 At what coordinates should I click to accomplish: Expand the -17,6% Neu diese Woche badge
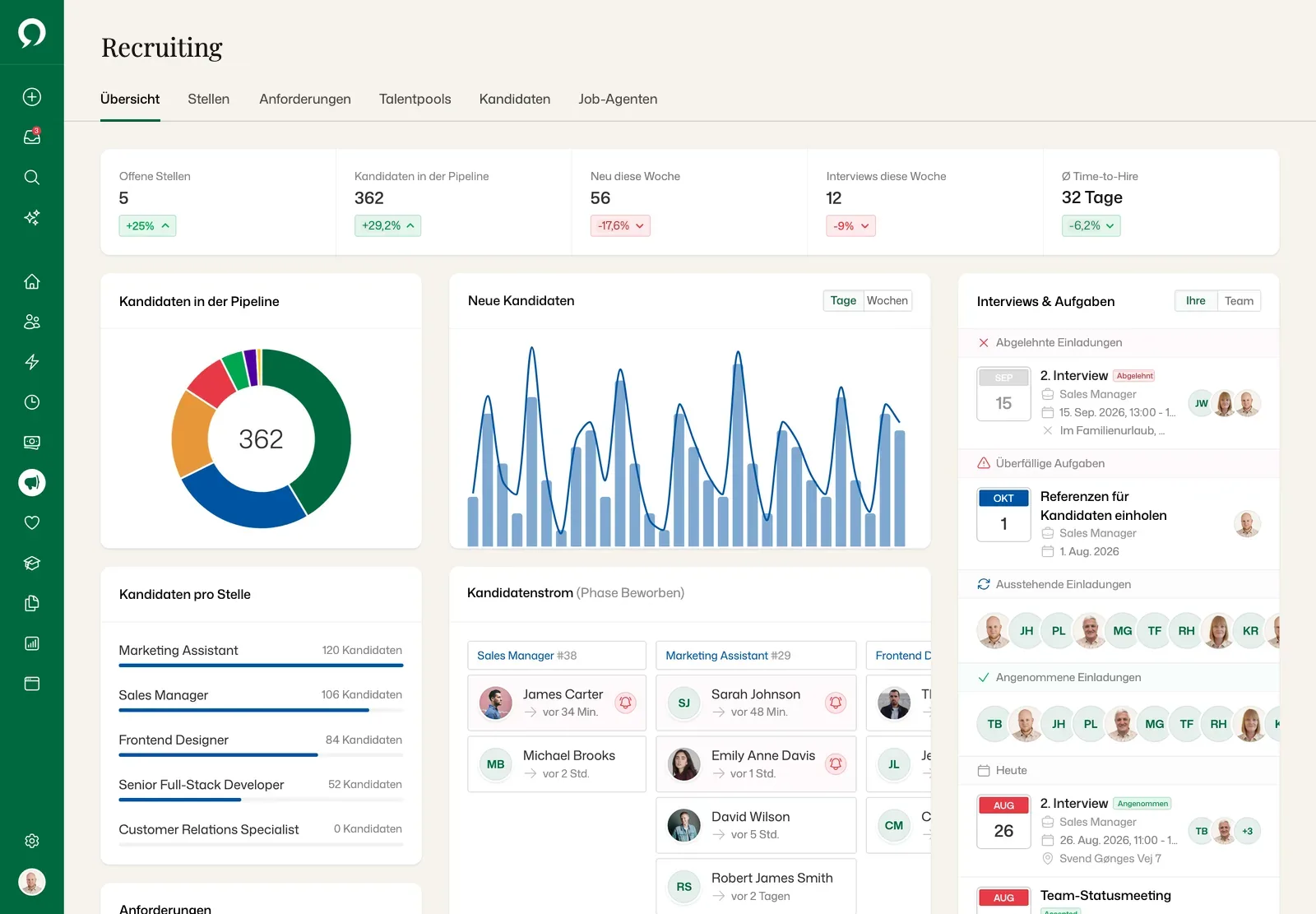620,225
